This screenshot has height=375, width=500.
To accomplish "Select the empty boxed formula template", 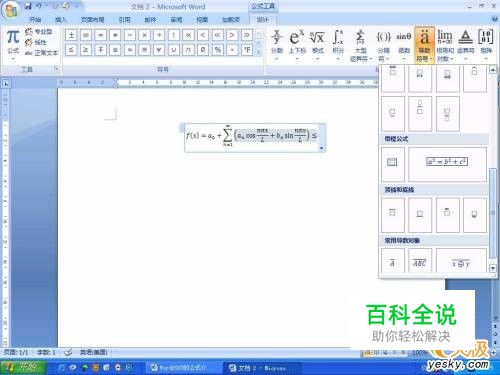I will (393, 164).
